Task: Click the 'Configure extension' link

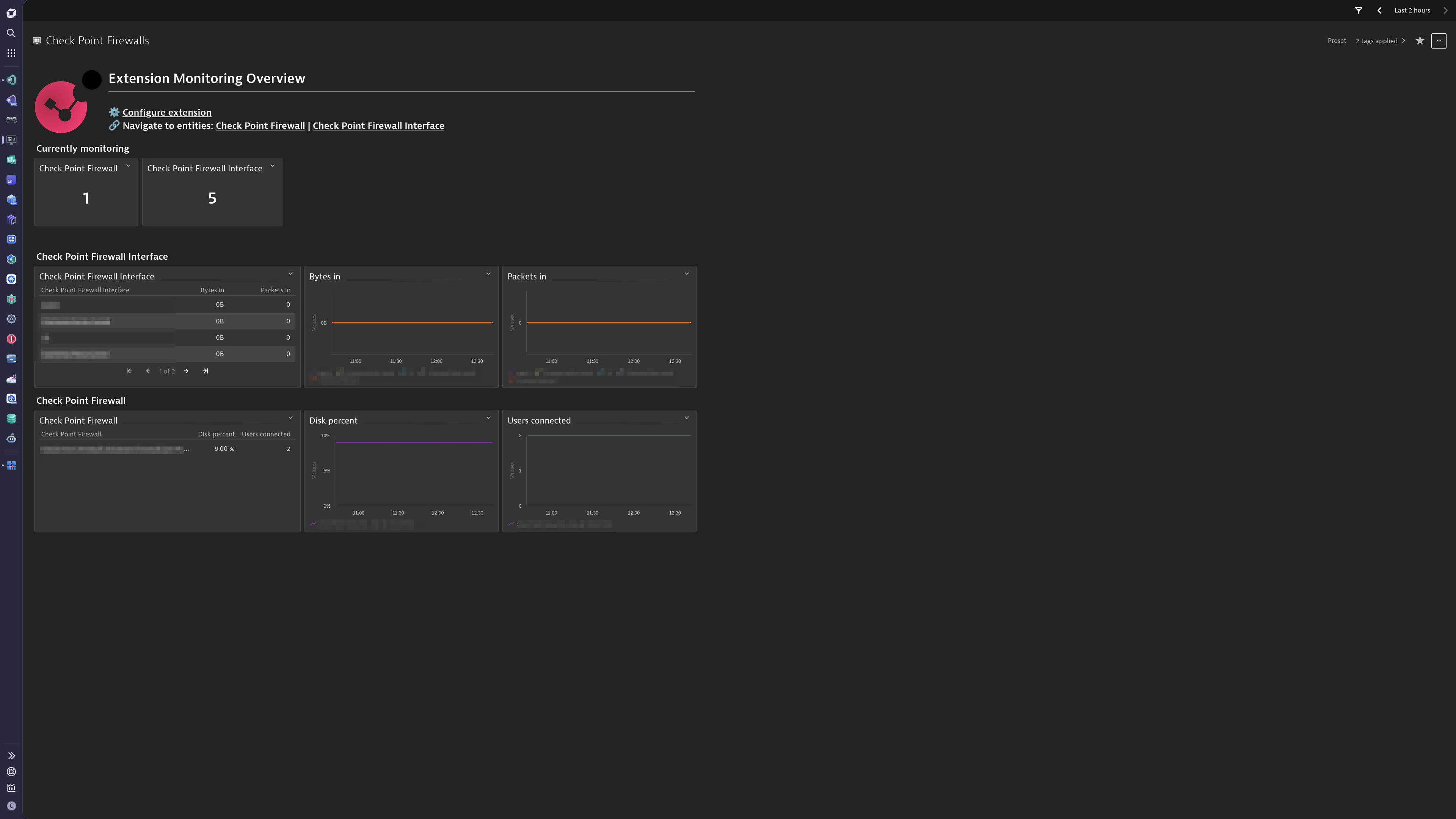Action: pyautogui.click(x=167, y=113)
